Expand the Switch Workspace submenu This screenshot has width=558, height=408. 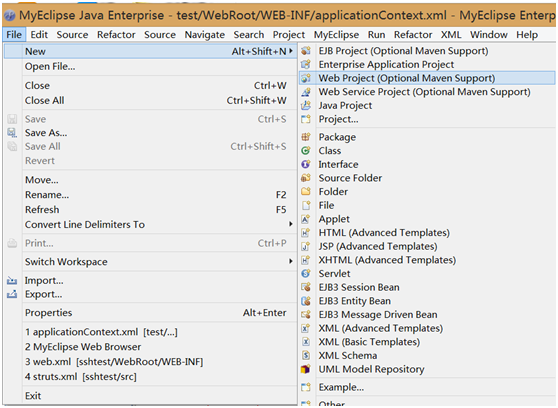291,261
